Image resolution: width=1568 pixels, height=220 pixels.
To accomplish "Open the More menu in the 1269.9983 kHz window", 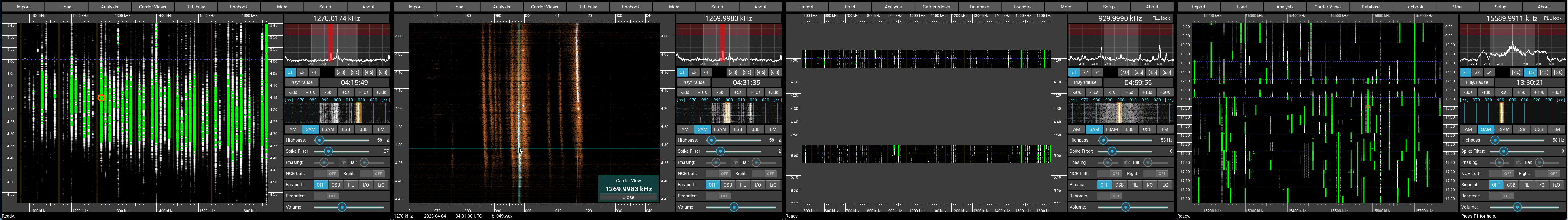I will 674,7.
